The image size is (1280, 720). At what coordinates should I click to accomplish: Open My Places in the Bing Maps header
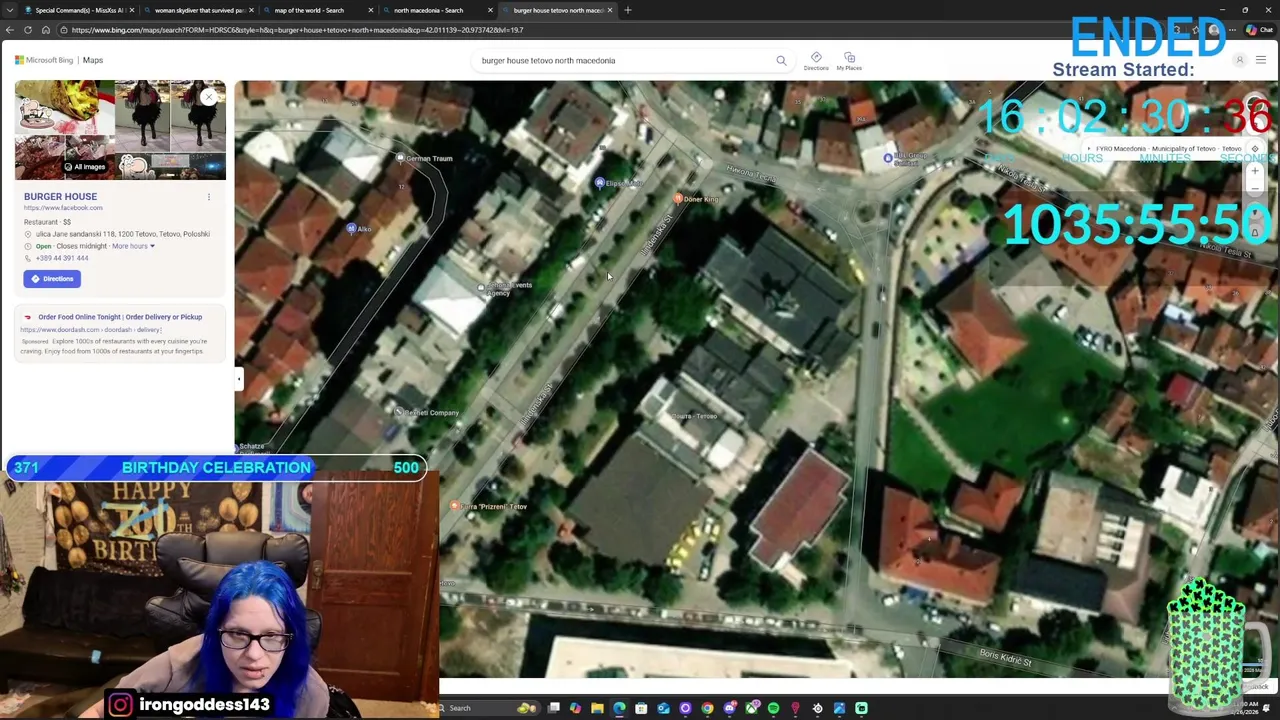pyautogui.click(x=849, y=60)
